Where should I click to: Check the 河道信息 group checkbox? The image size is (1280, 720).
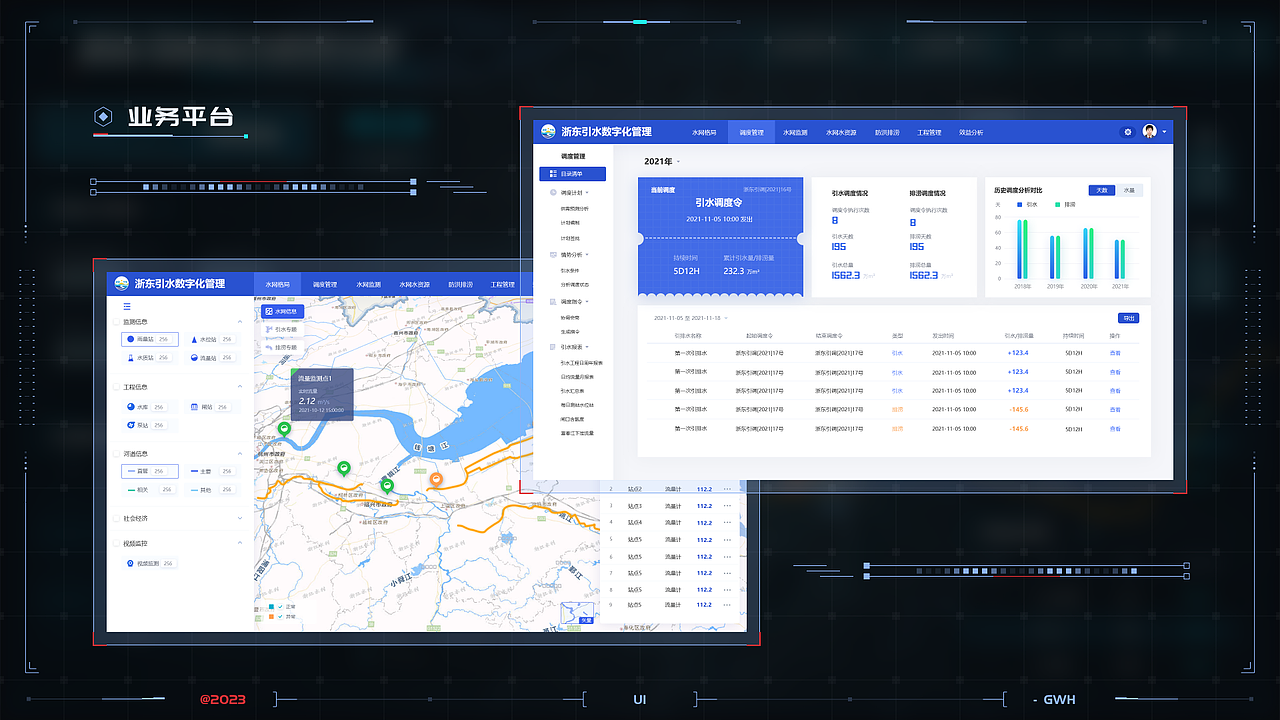pyautogui.click(x=115, y=454)
